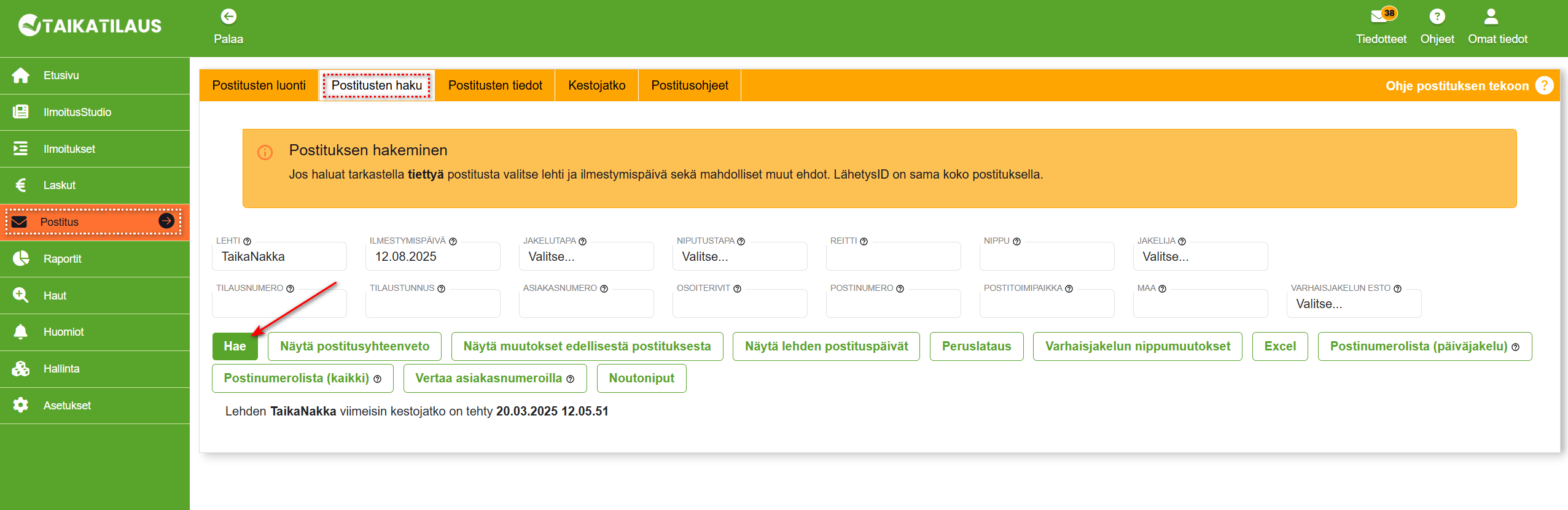Open the LEHTI dropdown showing TaikaNakka

(279, 257)
